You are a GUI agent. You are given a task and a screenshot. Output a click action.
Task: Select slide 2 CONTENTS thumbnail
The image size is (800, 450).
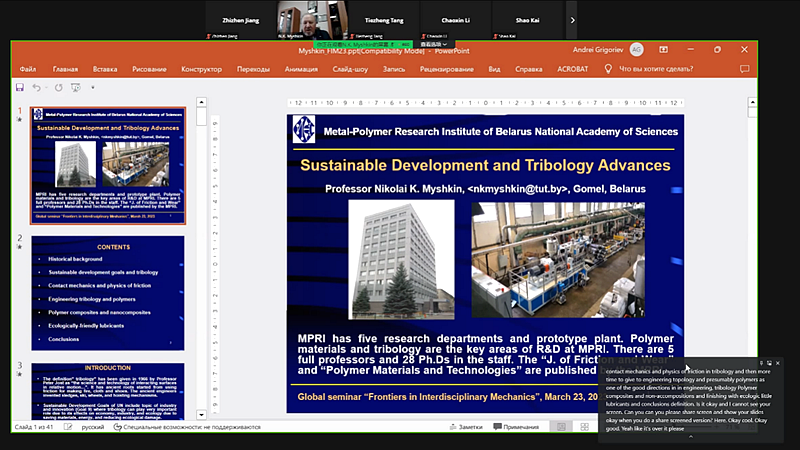pyautogui.click(x=108, y=293)
